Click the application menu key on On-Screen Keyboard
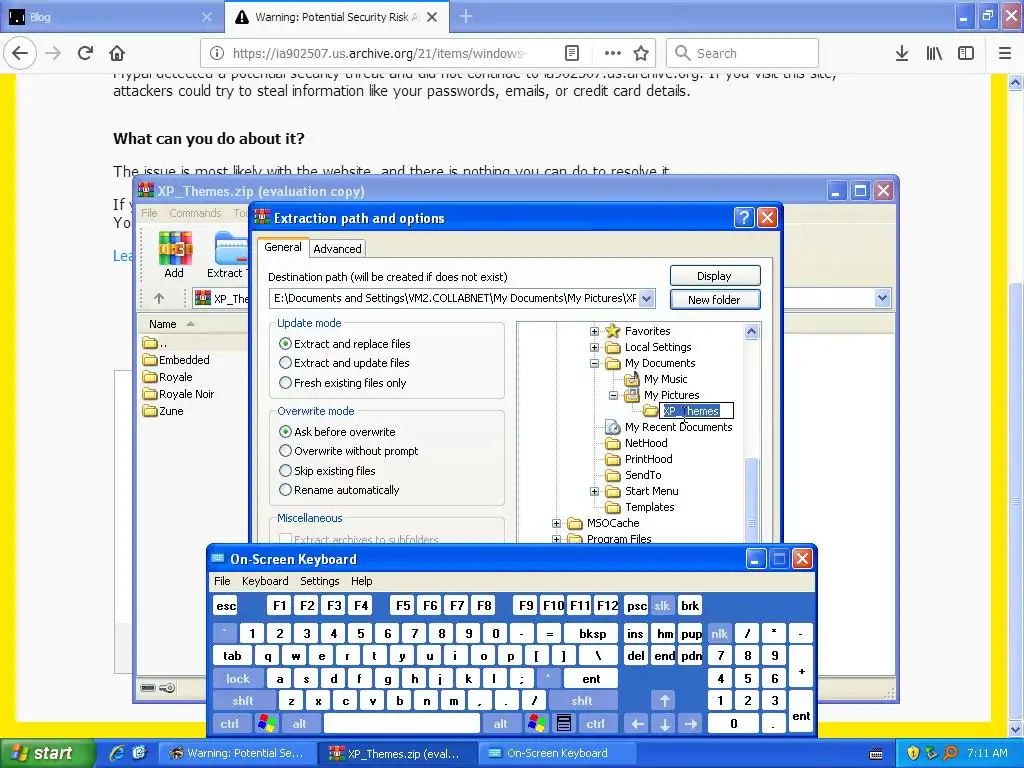 [x=564, y=723]
